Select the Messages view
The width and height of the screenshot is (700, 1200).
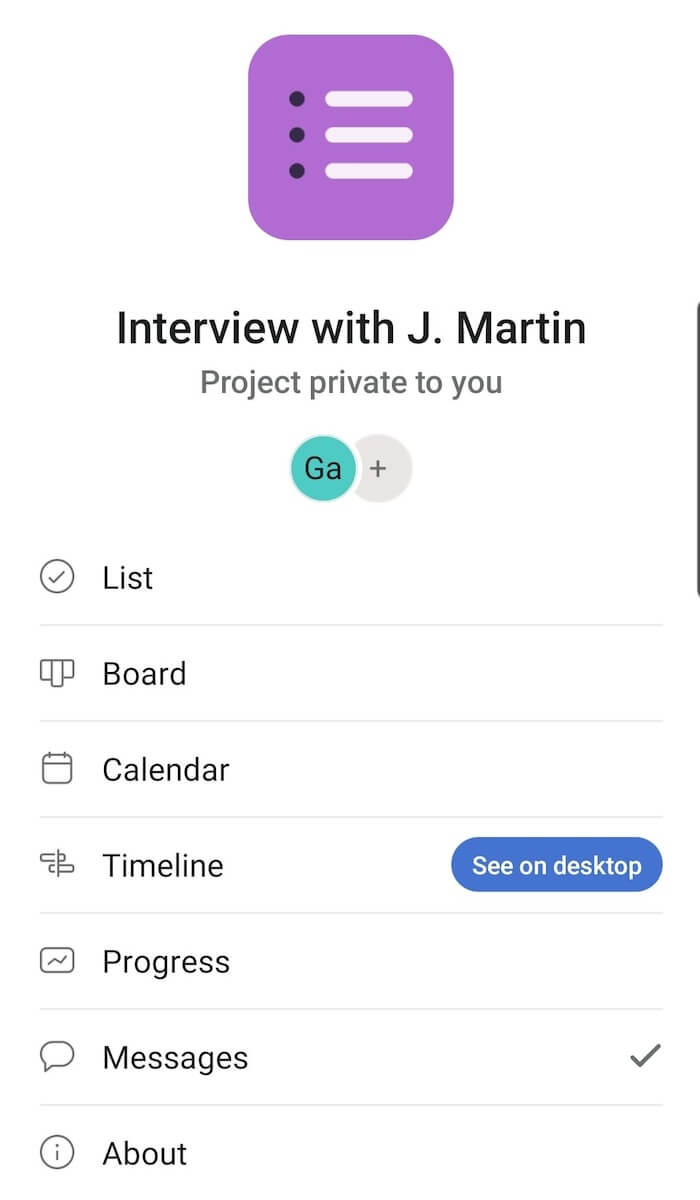point(175,1058)
